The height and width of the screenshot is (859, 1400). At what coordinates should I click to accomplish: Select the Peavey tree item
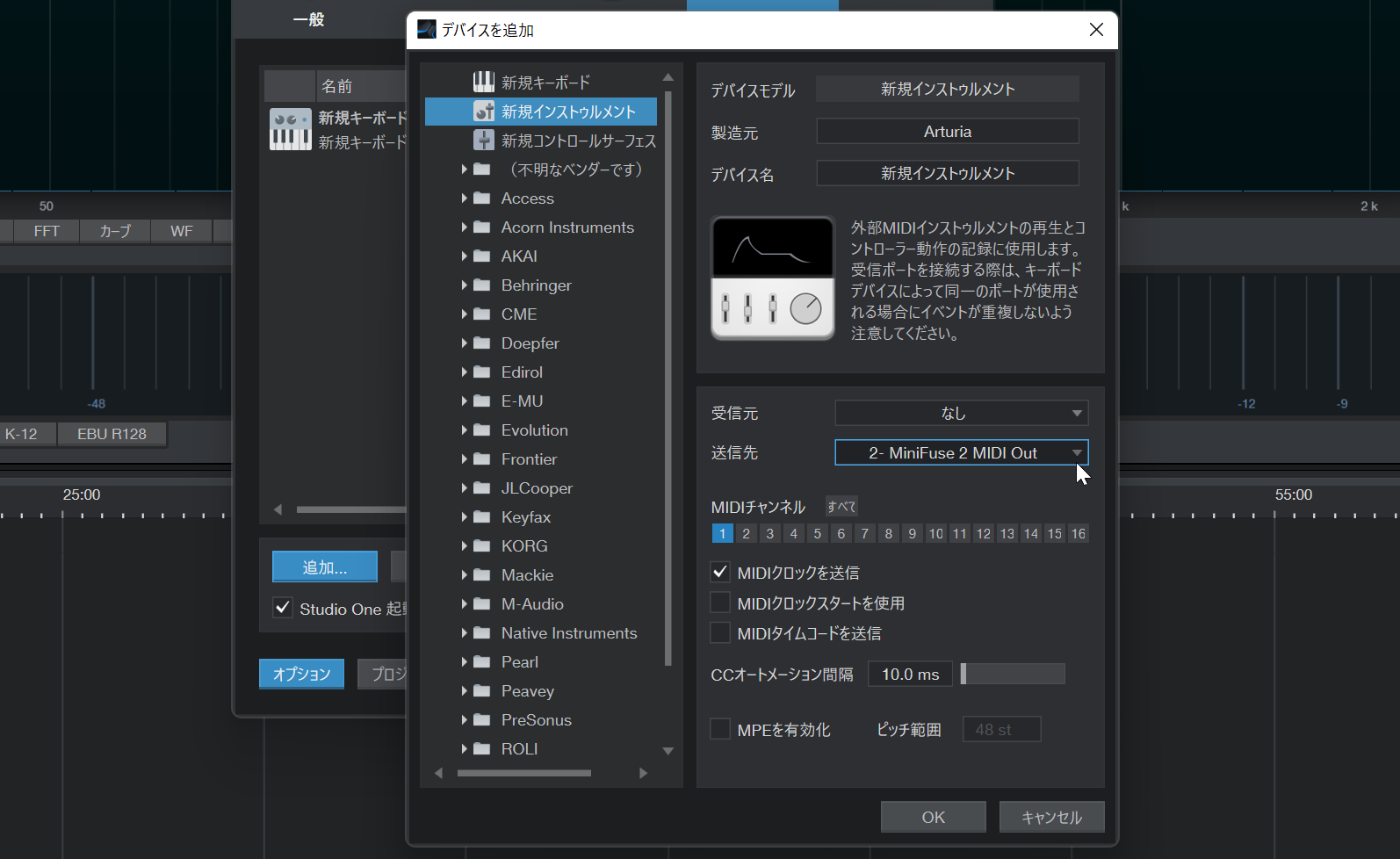[x=528, y=690]
